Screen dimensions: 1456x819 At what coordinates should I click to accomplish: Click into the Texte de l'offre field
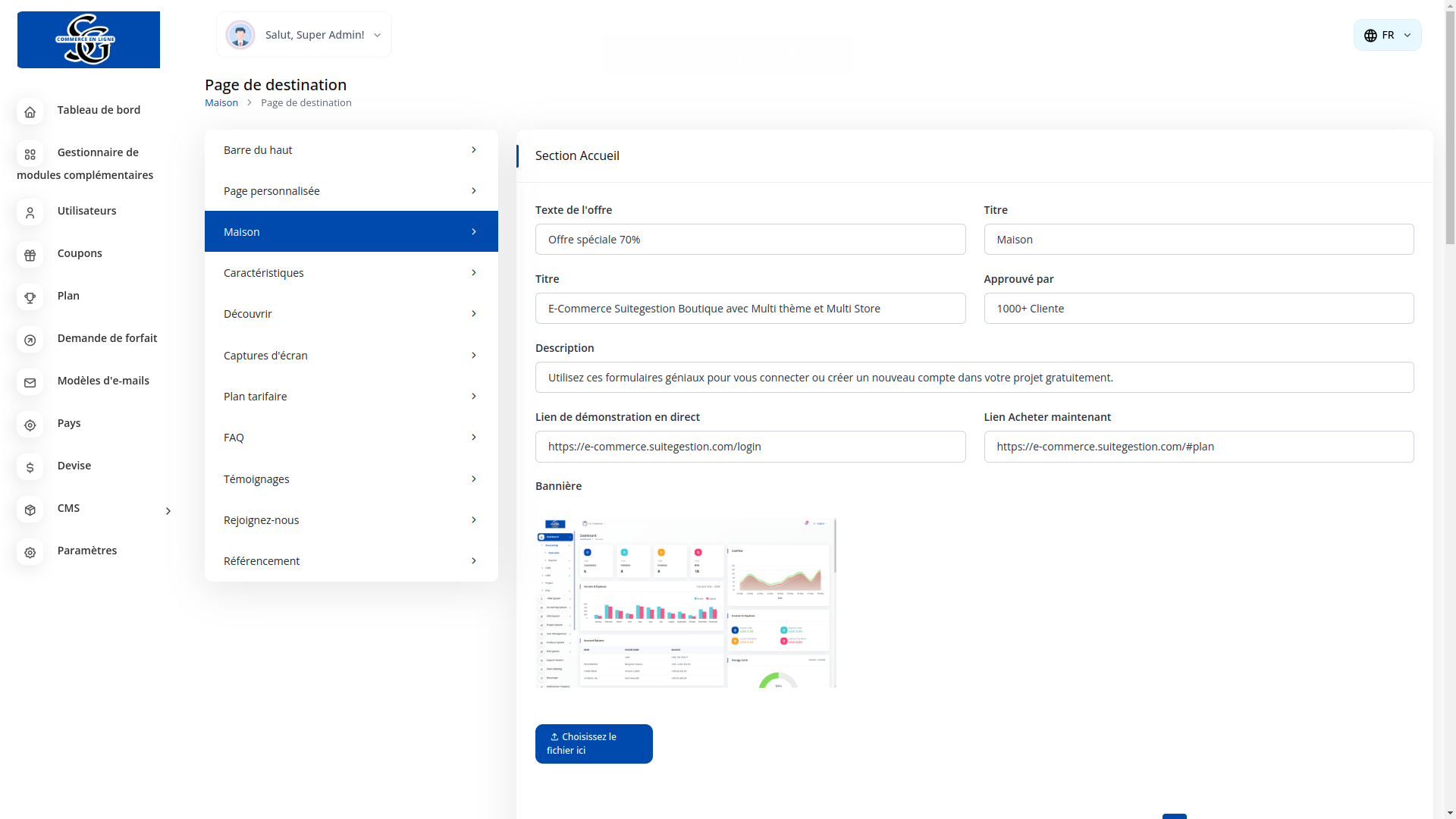coord(750,240)
